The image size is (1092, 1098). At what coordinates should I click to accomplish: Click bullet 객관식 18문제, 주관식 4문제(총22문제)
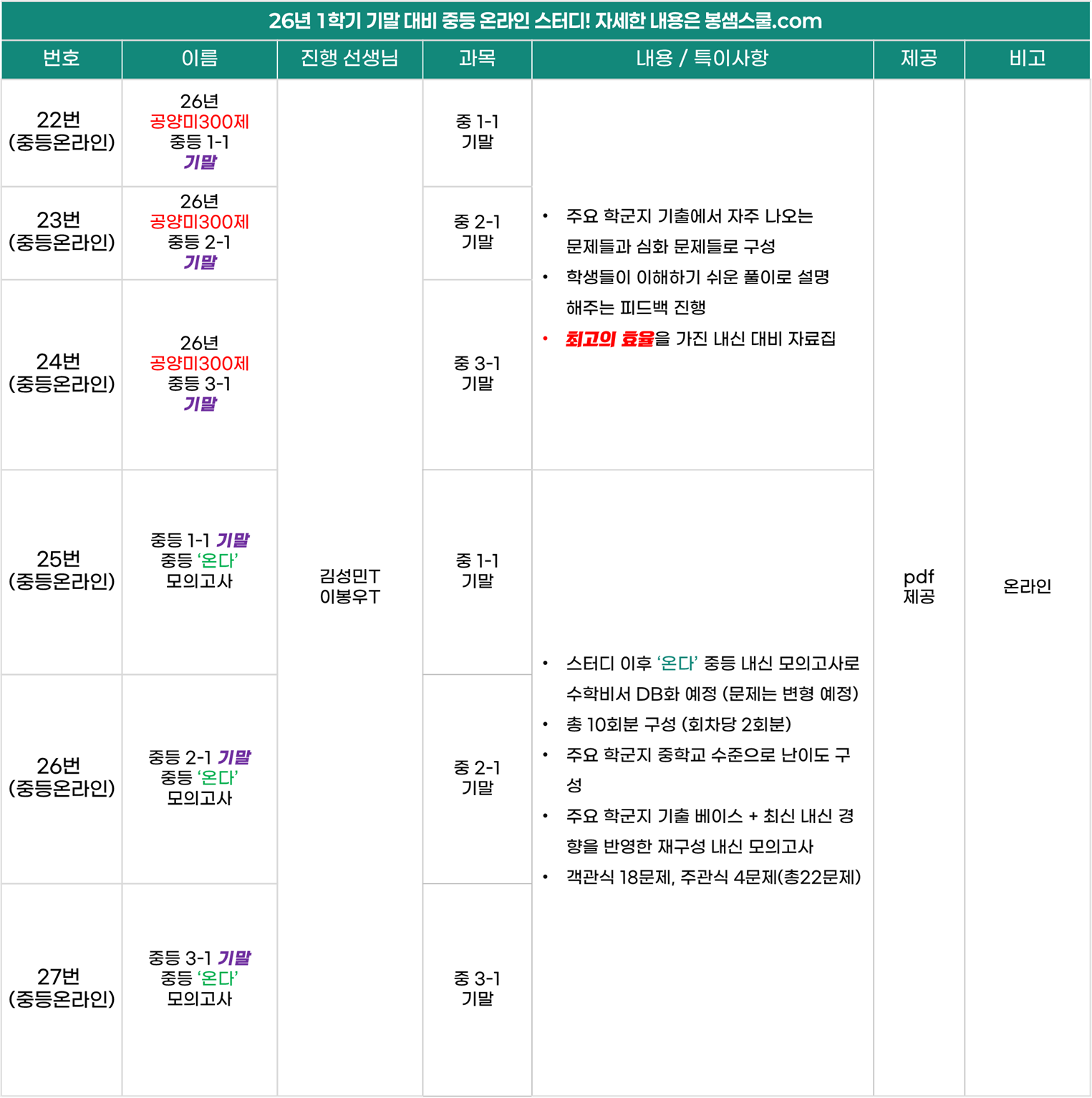point(713,878)
